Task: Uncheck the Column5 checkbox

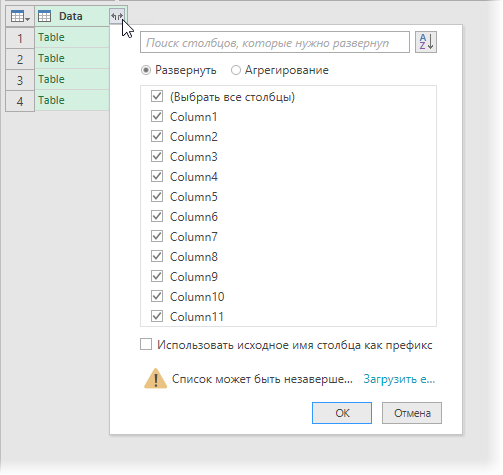Action: coord(157,196)
